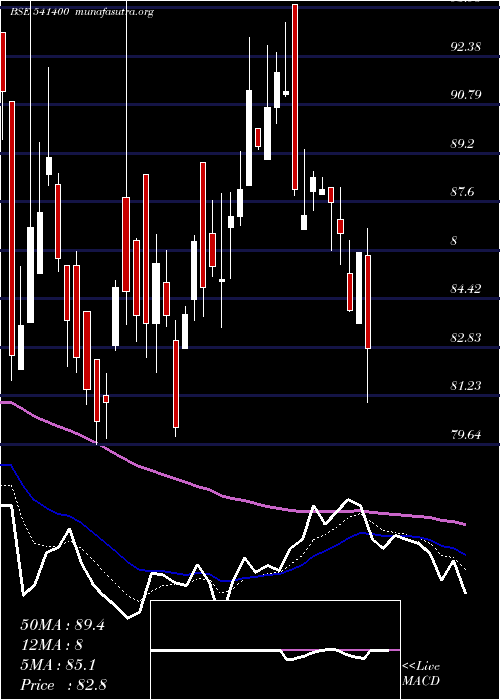This screenshot has width=500, height=700.
Task: Click the munafasutra.org site text
Action: pyautogui.click(x=115, y=12)
